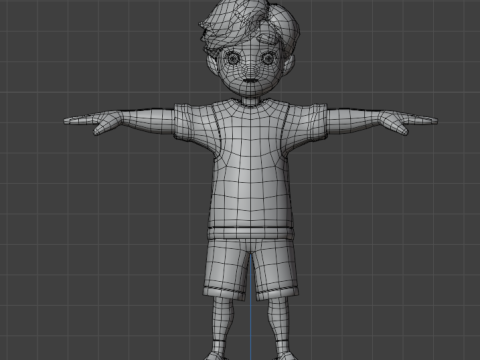This screenshot has height=360, width=480.
Task: Click the character's neck
Action: pyautogui.click(x=251, y=101)
